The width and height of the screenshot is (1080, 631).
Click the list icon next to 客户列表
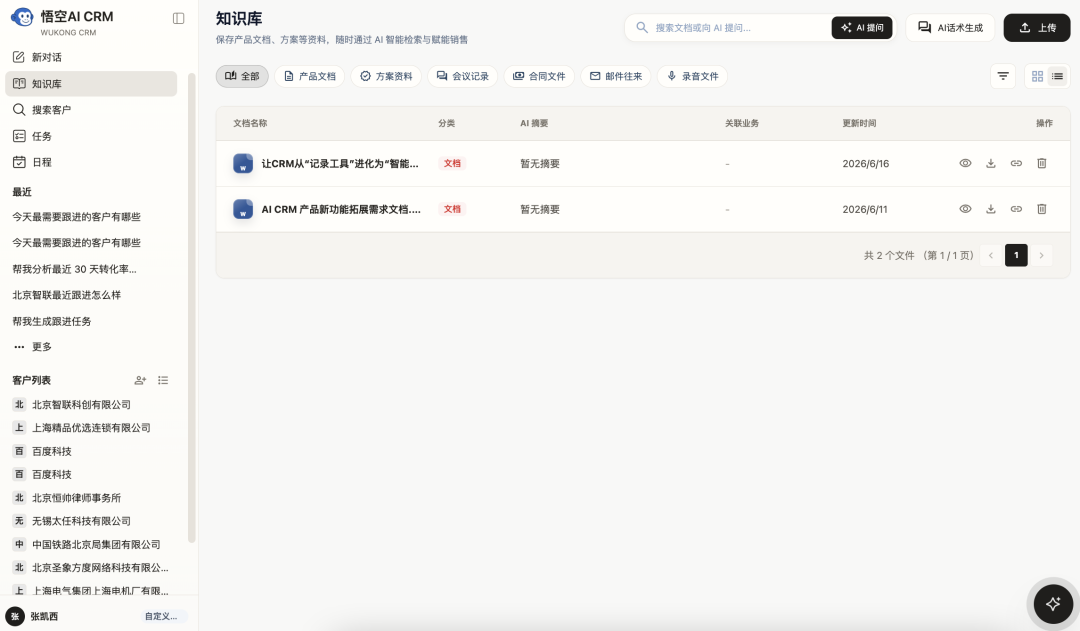[x=163, y=380]
